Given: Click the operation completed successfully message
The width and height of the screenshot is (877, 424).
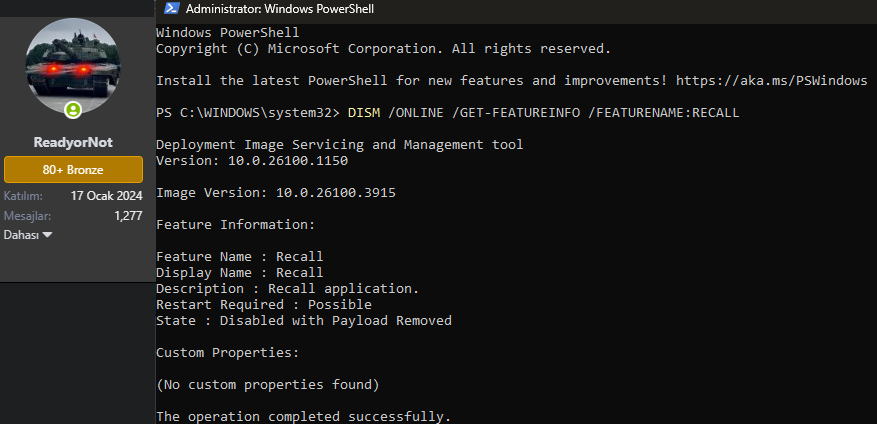Looking at the screenshot, I should [304, 416].
